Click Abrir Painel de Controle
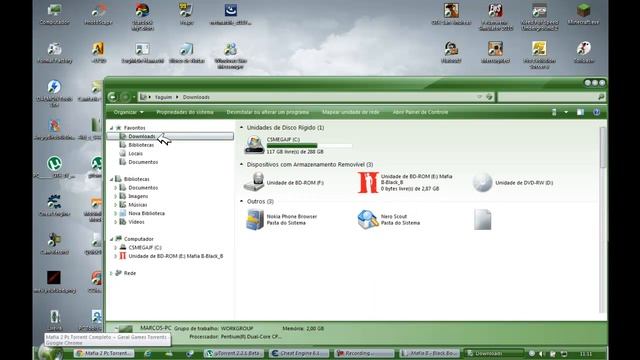This screenshot has height=360, width=640. [x=420, y=112]
